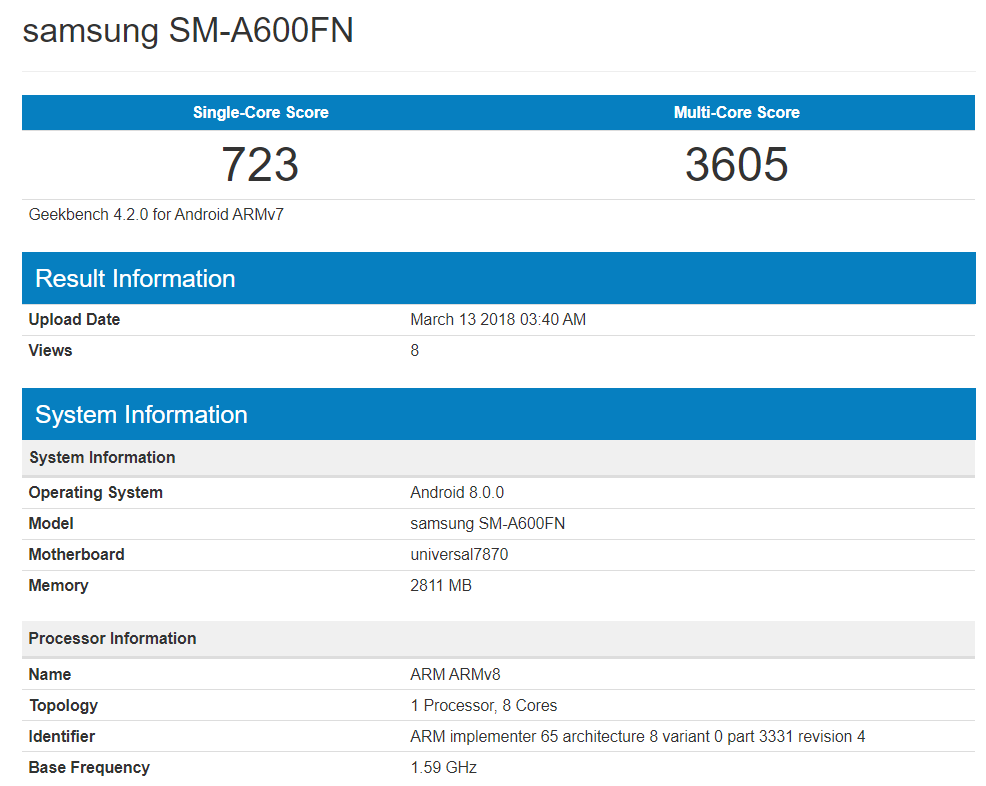The image size is (986, 786).
Task: Click the Operating System label
Action: [96, 492]
